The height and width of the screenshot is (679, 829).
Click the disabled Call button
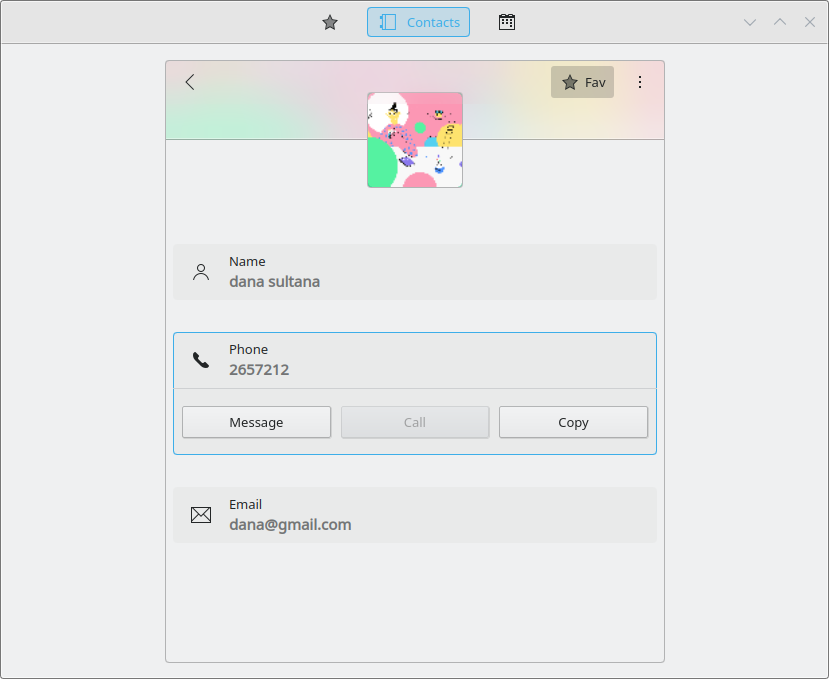(x=415, y=422)
